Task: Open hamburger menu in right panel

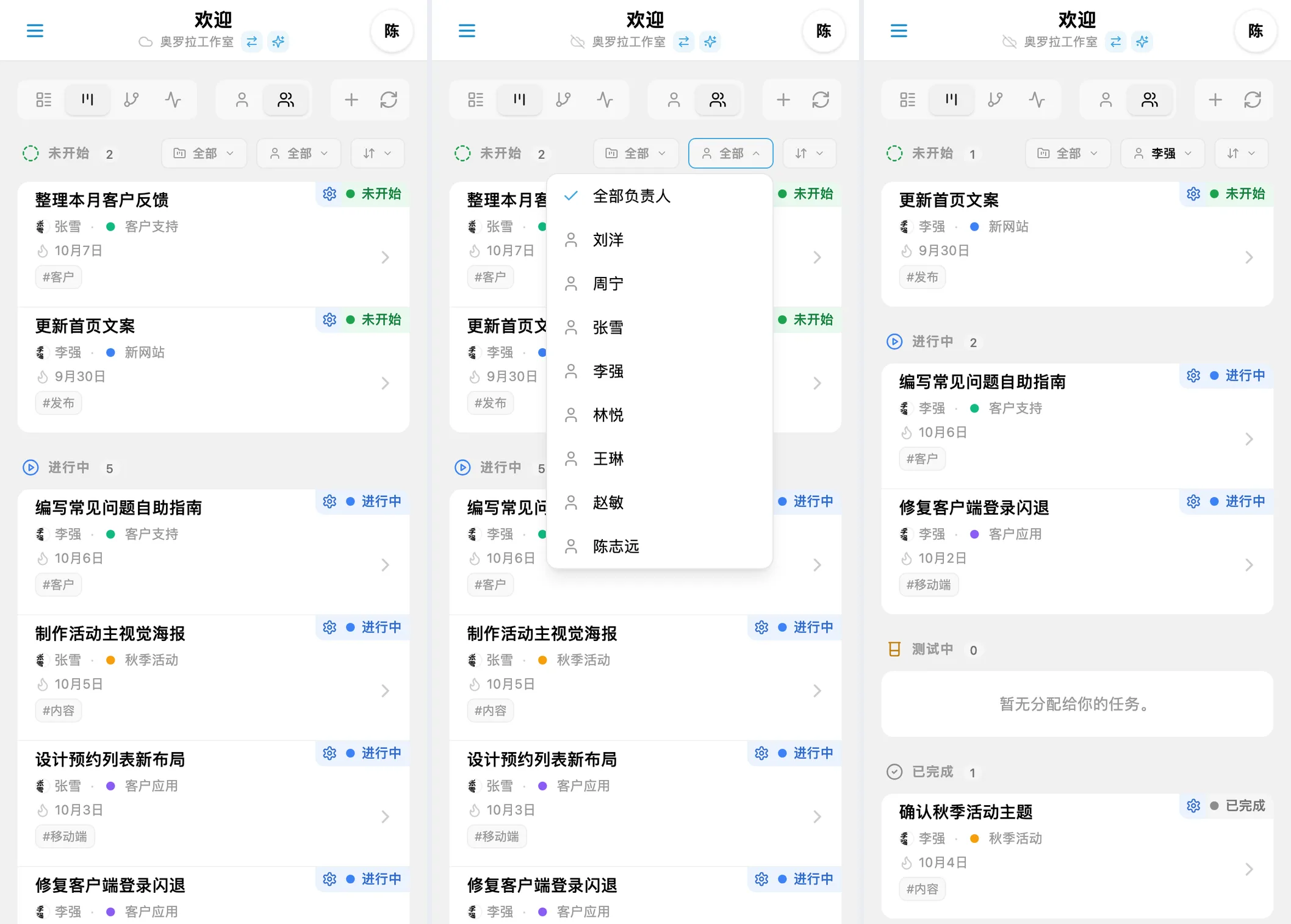Action: click(x=899, y=30)
